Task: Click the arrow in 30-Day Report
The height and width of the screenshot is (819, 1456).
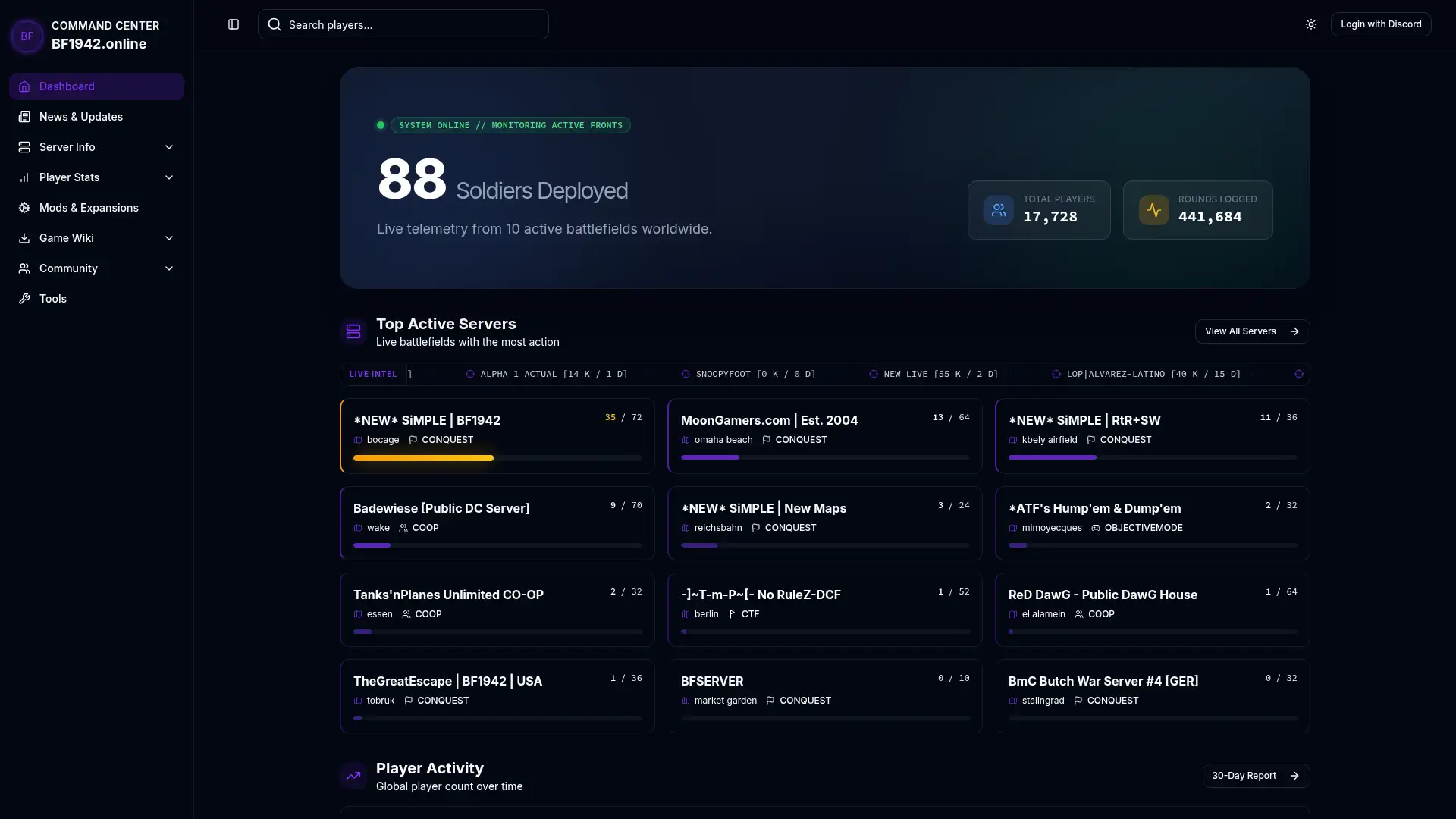Action: [1294, 776]
